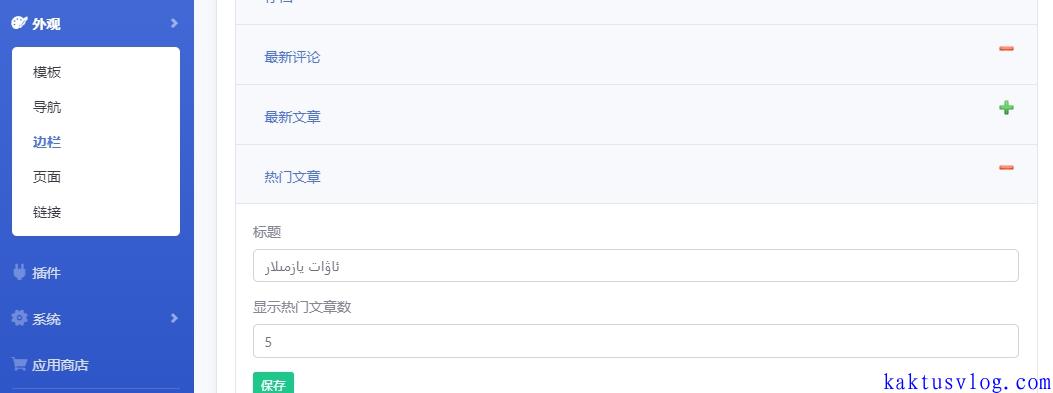
Task: Remove 最新评论 widget with red minus icon
Action: pyautogui.click(x=1005, y=48)
